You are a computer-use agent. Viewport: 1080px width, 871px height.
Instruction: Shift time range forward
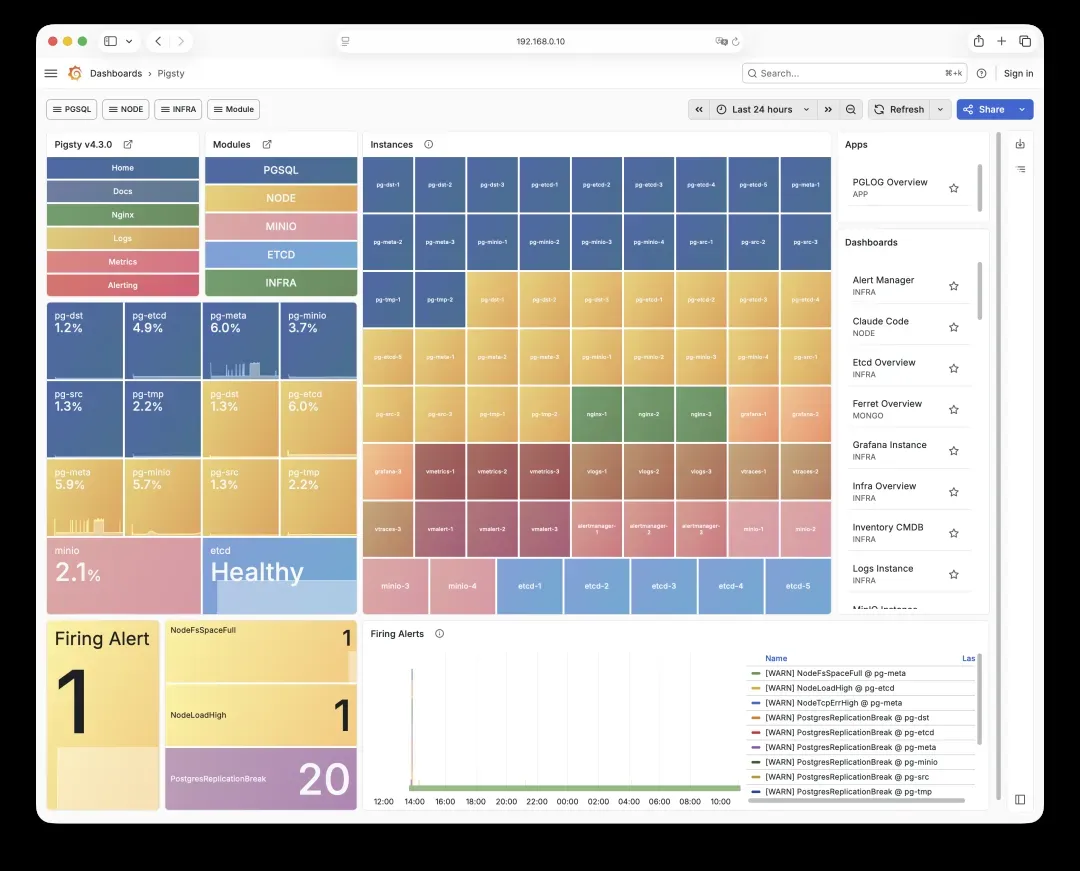click(828, 109)
